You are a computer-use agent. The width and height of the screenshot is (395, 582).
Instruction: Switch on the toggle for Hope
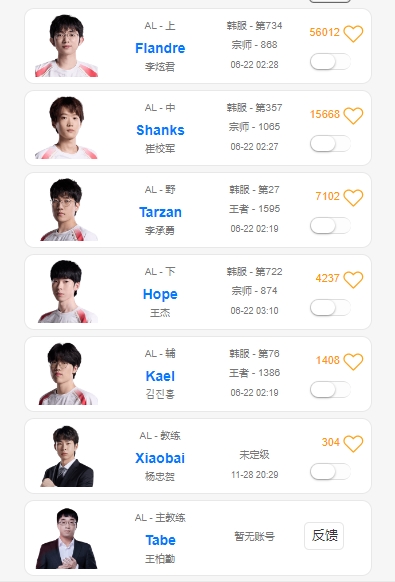tap(330, 308)
